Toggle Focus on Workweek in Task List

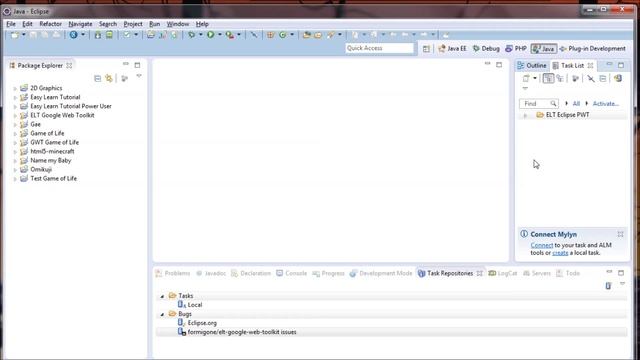click(x=576, y=78)
